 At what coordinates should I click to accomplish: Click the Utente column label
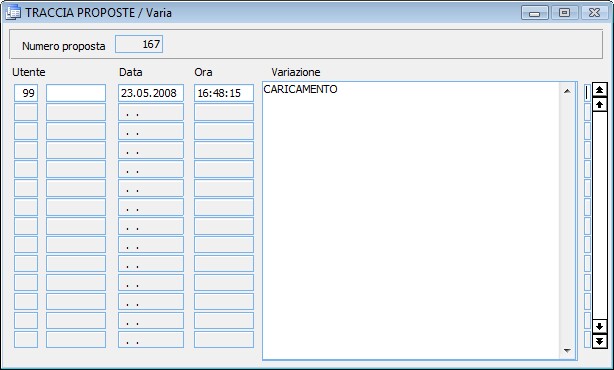click(x=29, y=72)
